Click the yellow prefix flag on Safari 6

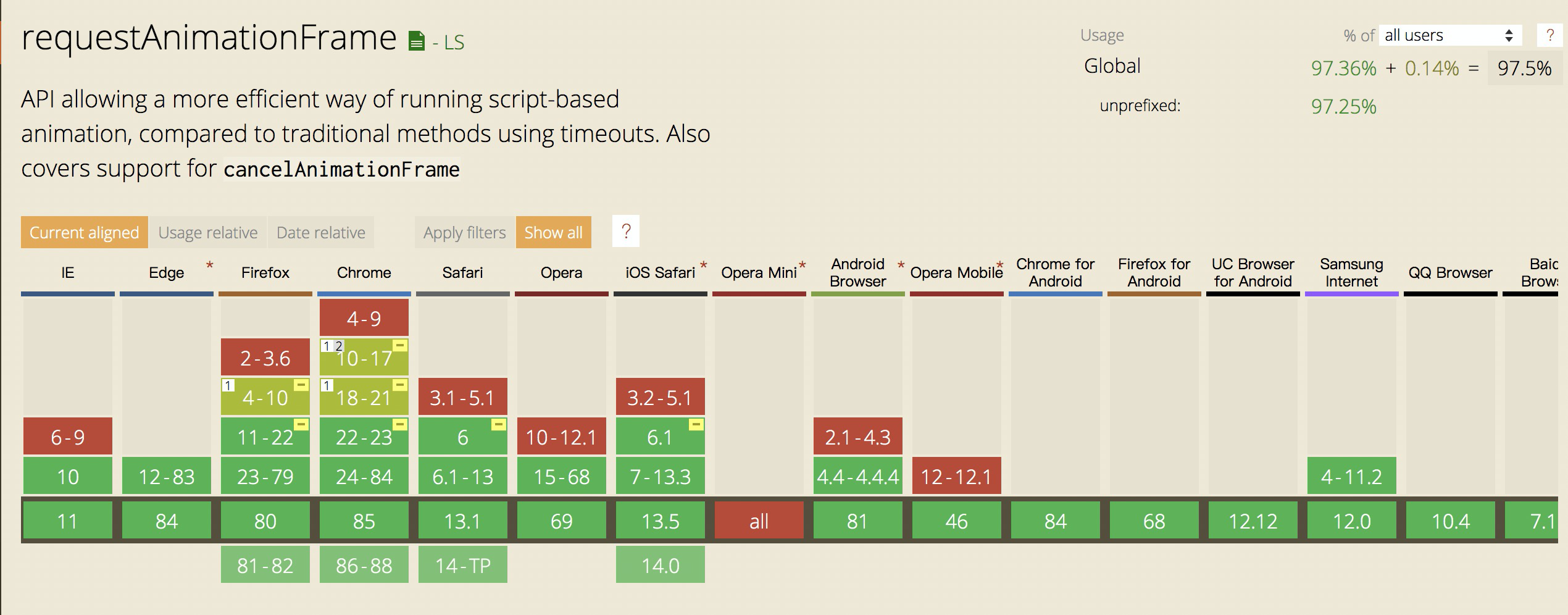pyautogui.click(x=499, y=425)
